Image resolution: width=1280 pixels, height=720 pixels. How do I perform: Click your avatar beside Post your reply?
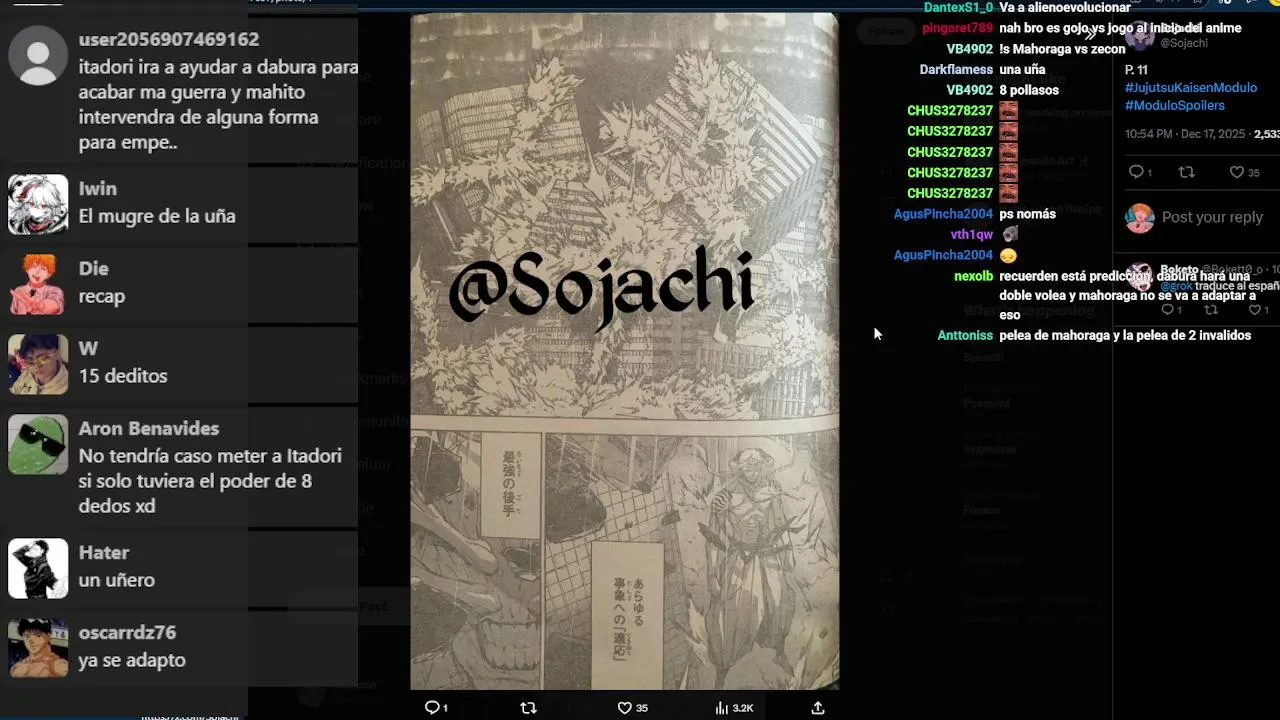(x=1139, y=217)
